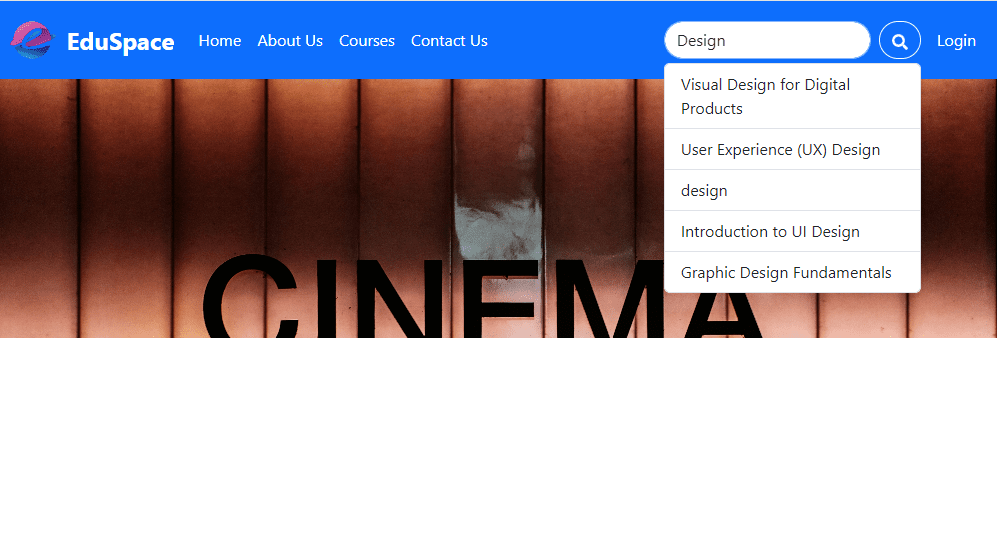Pick the lowercase design suggestion
The image size is (997, 540).
792,190
